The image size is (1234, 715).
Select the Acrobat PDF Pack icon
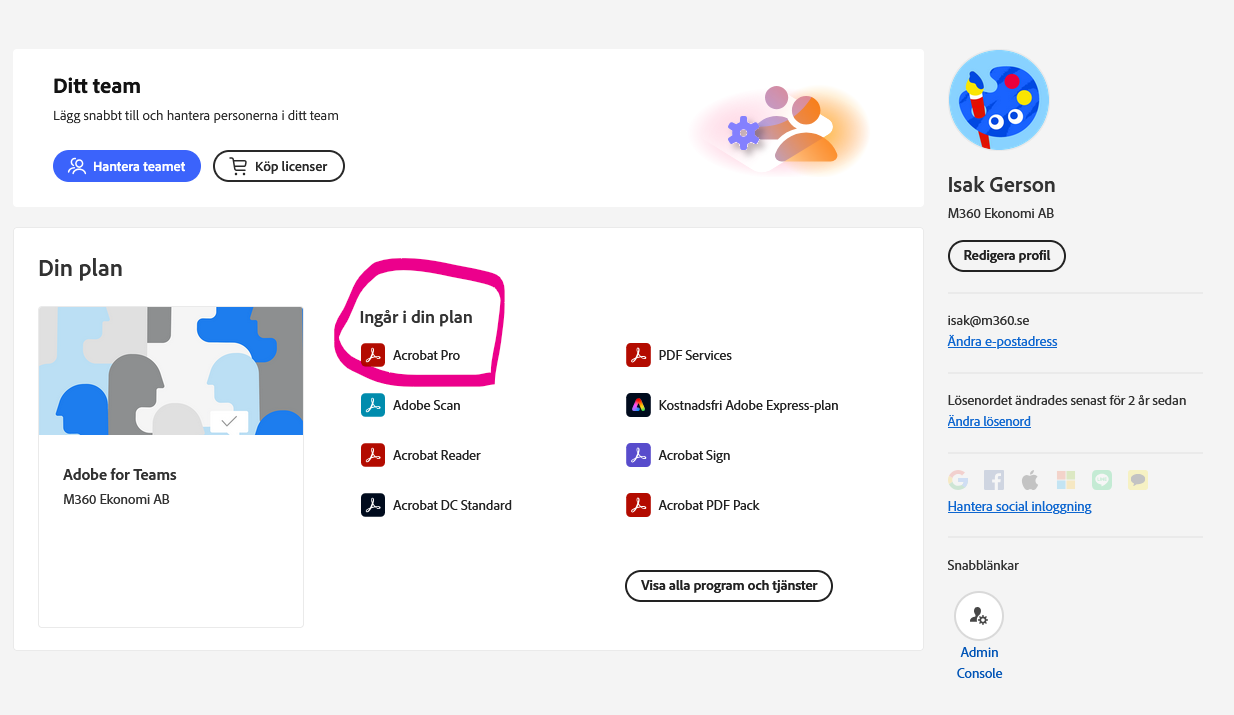click(x=638, y=505)
